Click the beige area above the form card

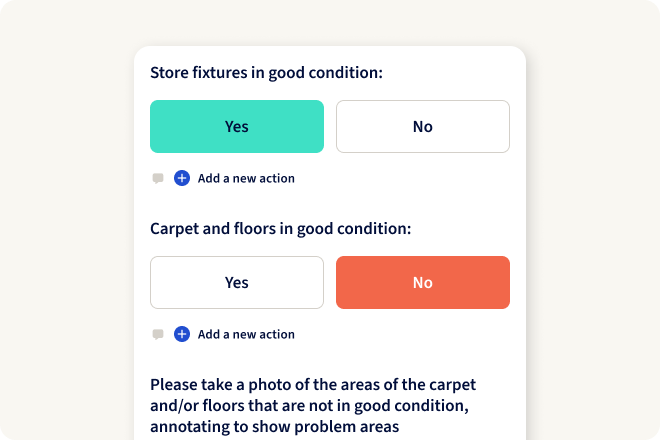[x=330, y=22]
